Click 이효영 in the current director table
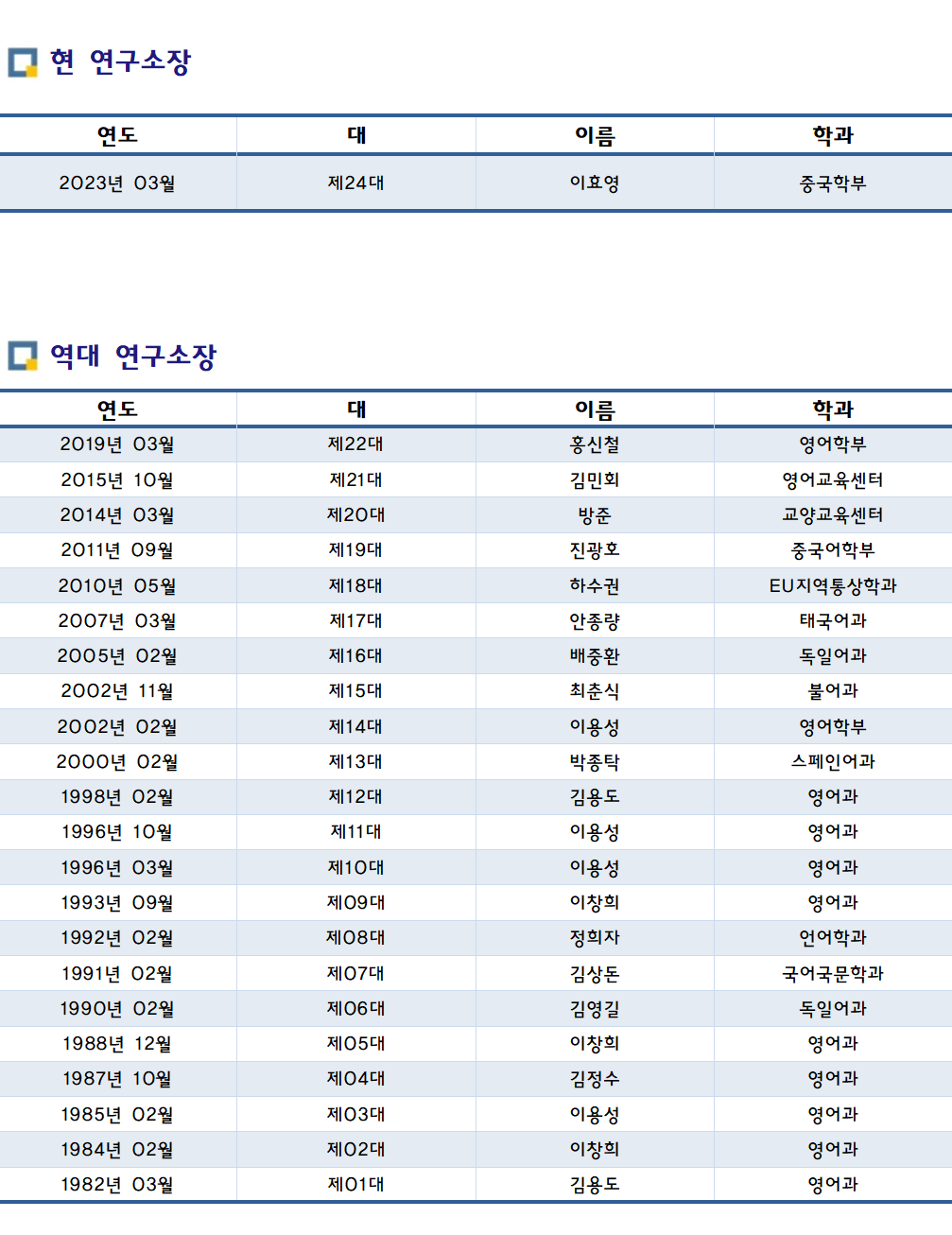 595,183
